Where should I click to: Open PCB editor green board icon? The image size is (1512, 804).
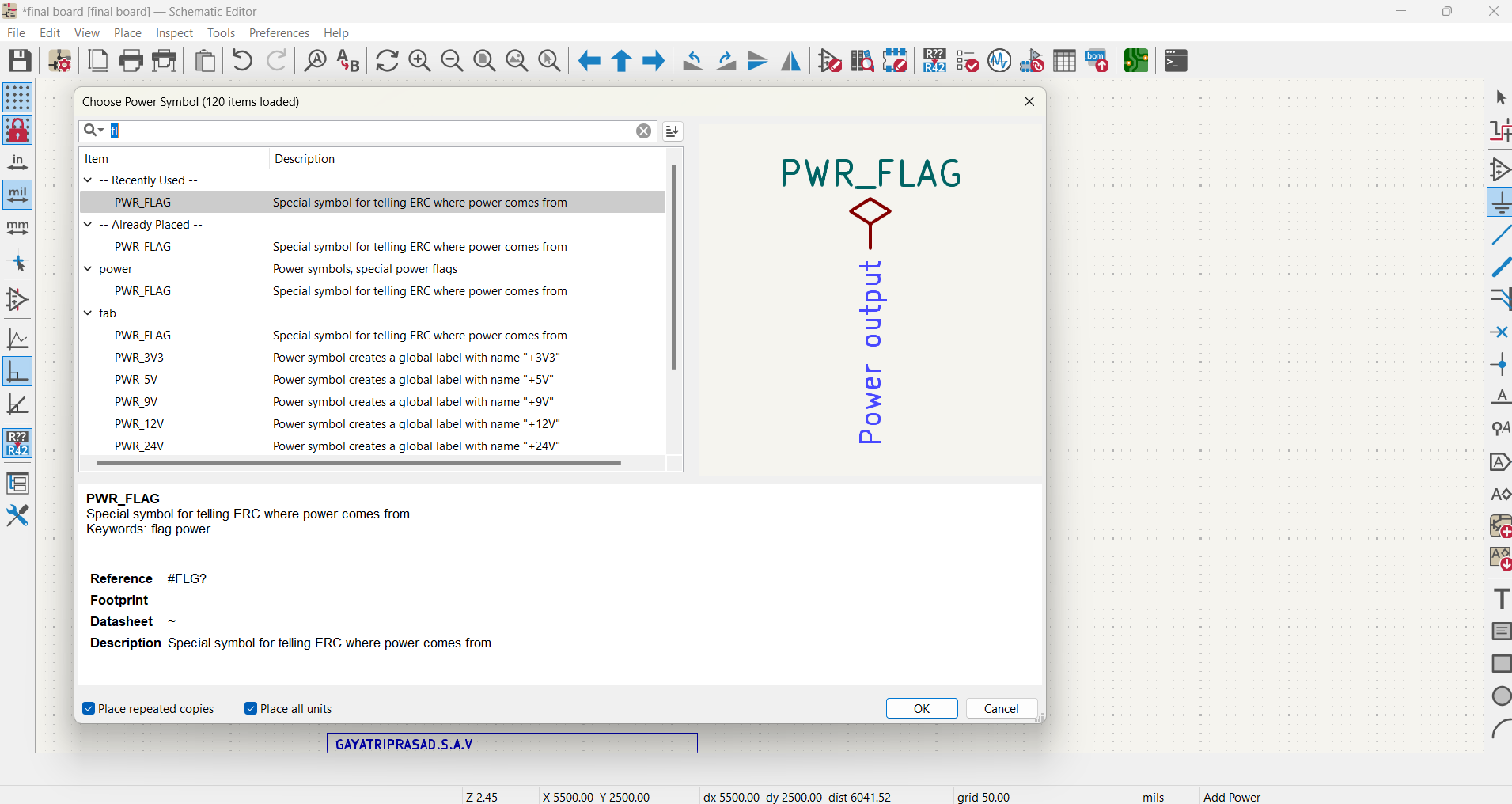(1136, 60)
